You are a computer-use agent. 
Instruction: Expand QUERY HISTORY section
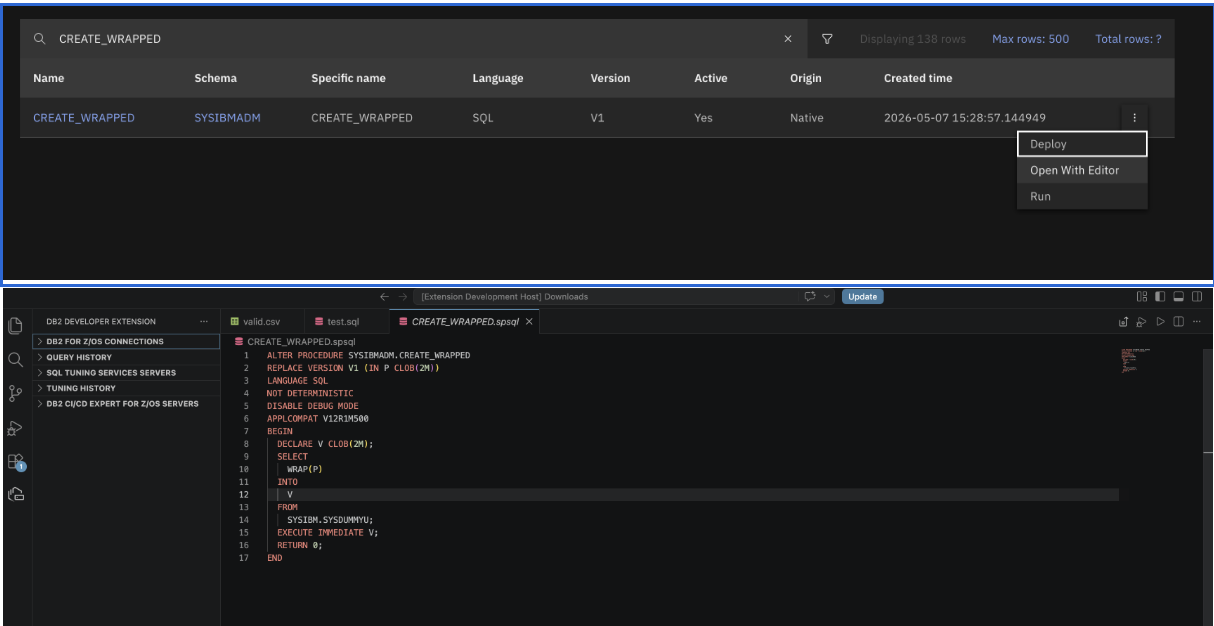coord(126,357)
